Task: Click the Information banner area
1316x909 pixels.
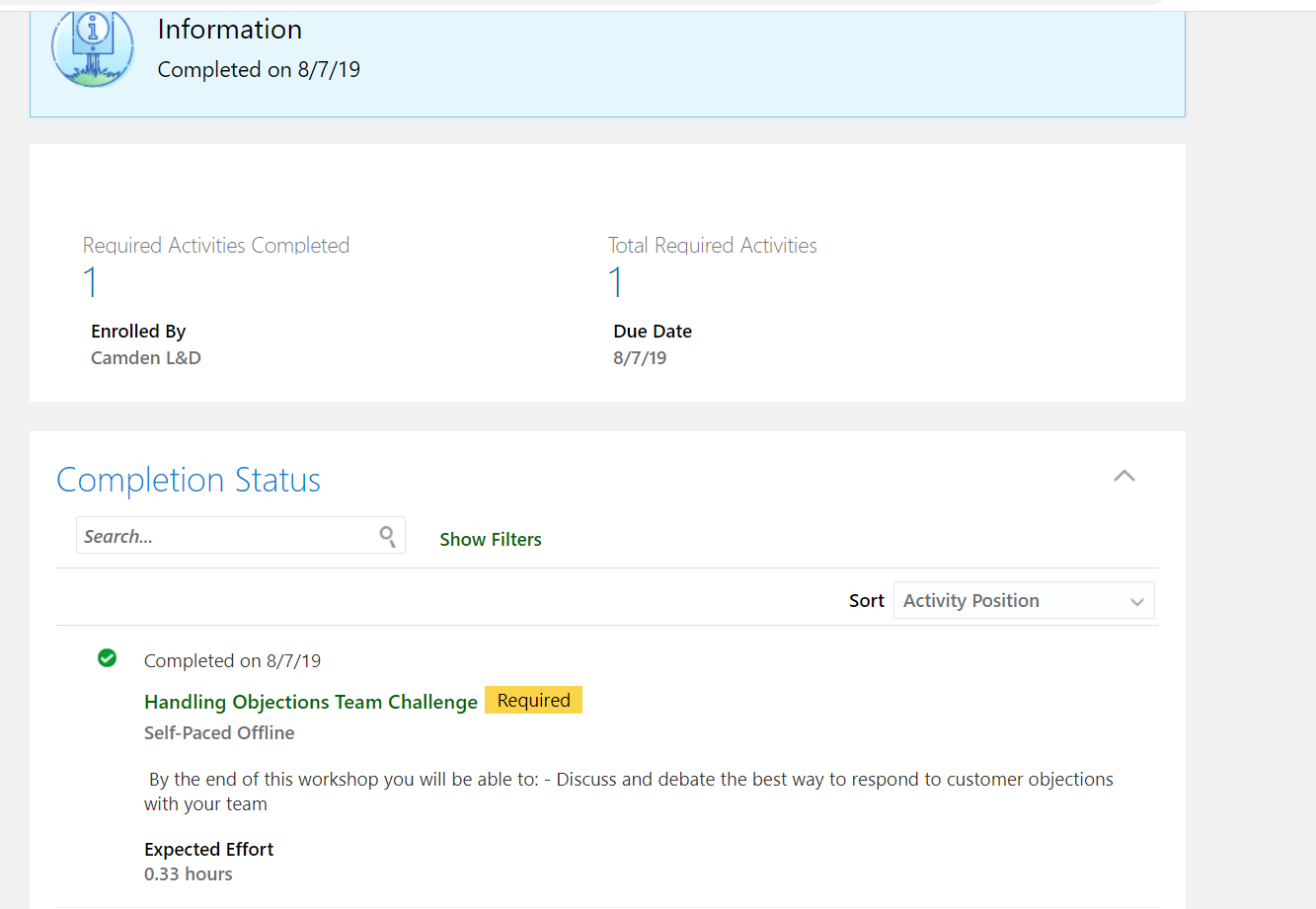Action: point(607,59)
